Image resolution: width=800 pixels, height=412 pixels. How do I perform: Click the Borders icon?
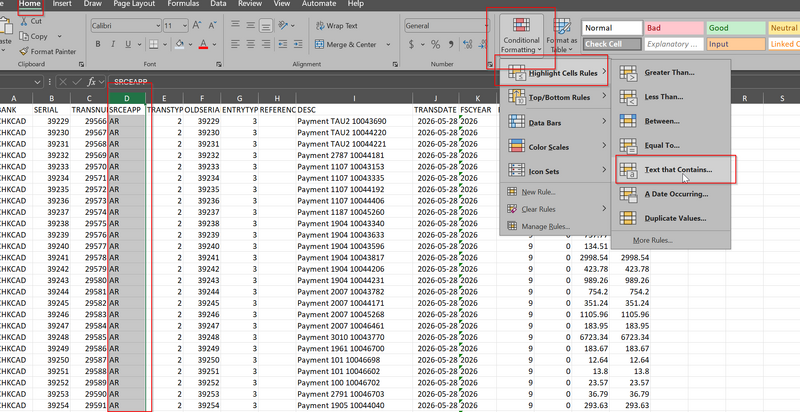pyautogui.click(x=154, y=44)
